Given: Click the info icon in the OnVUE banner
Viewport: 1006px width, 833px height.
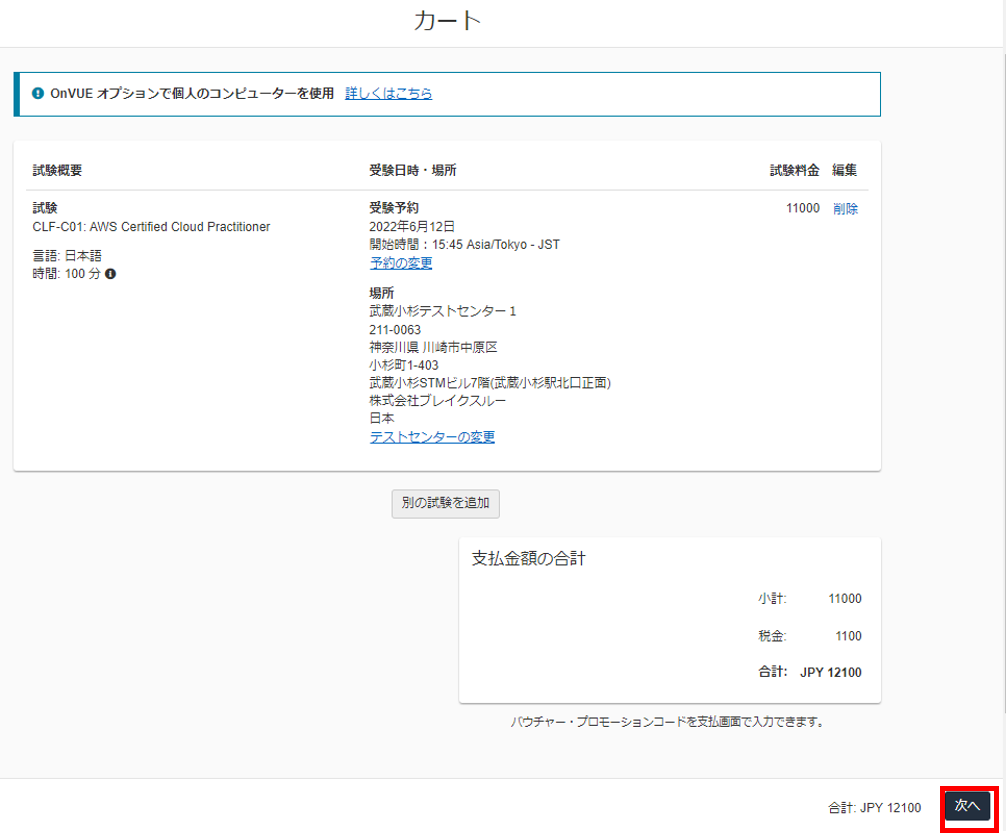Looking at the screenshot, I should 38,93.
